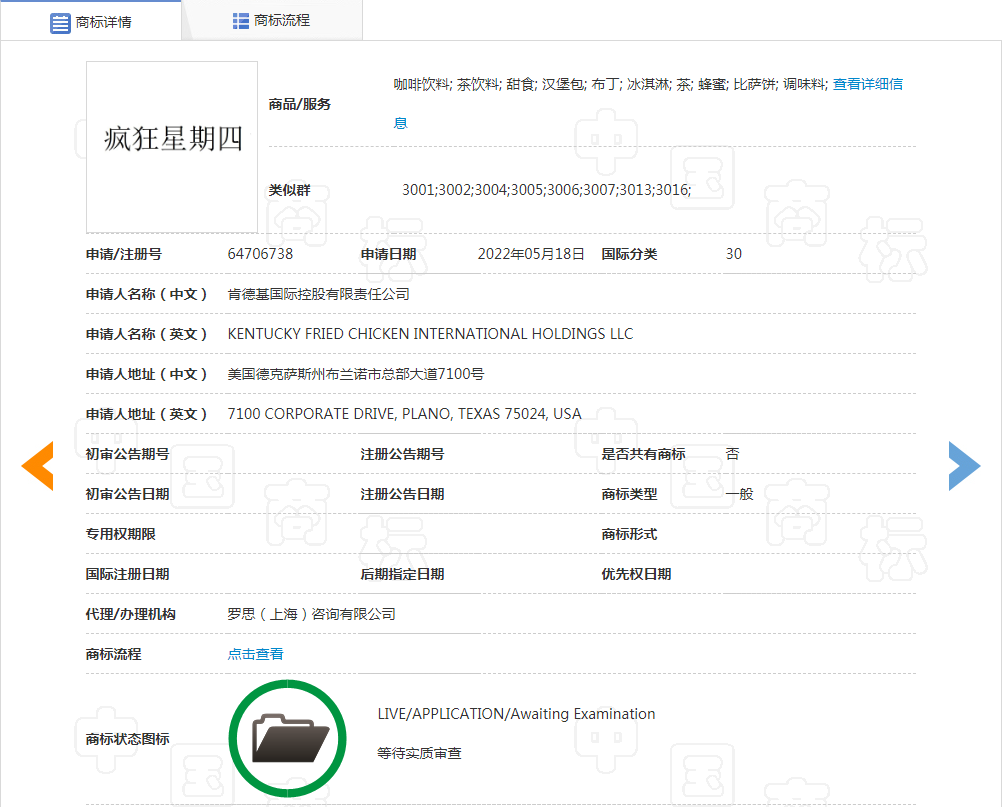The width and height of the screenshot is (1005, 807).
Task: Select application date 2022年05月18日
Action: [531, 254]
